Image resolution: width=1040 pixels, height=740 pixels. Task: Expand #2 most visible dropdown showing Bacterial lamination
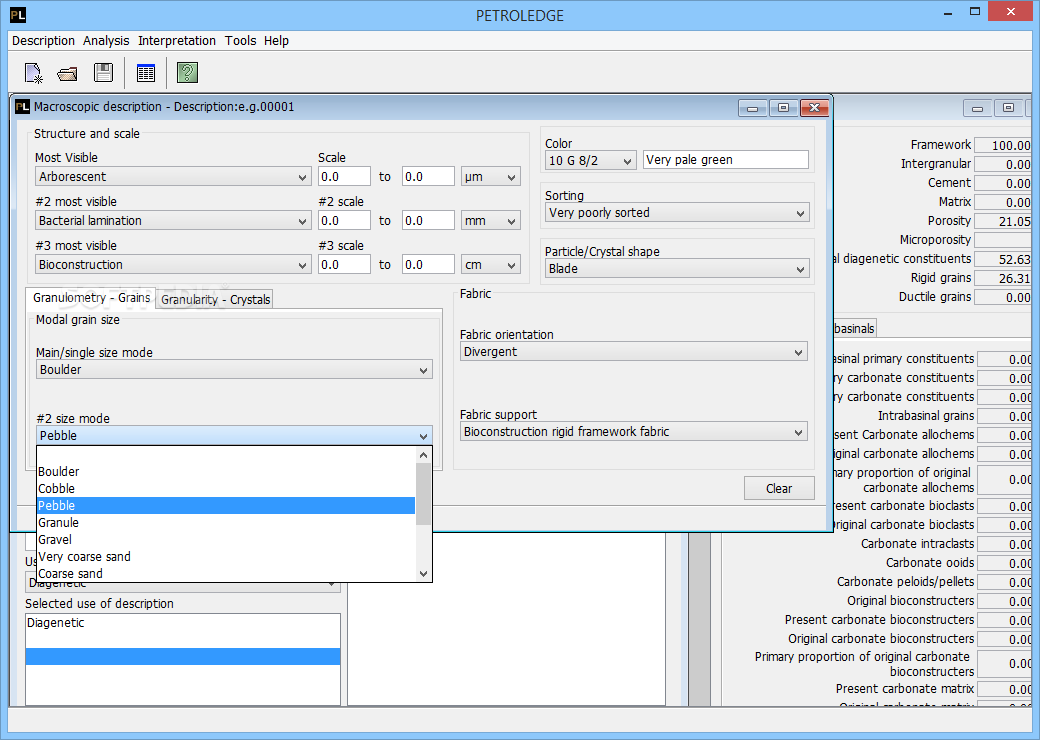[x=172, y=221]
